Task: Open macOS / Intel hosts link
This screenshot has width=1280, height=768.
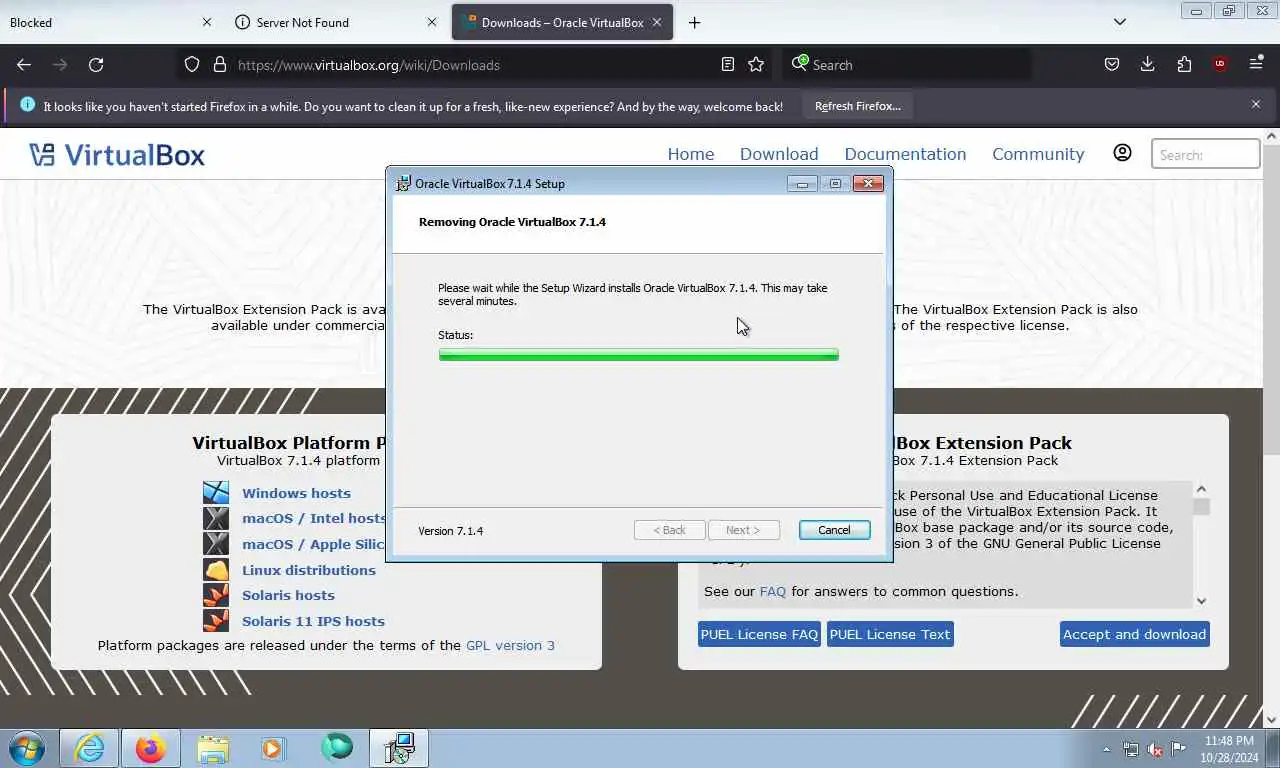Action: click(313, 518)
